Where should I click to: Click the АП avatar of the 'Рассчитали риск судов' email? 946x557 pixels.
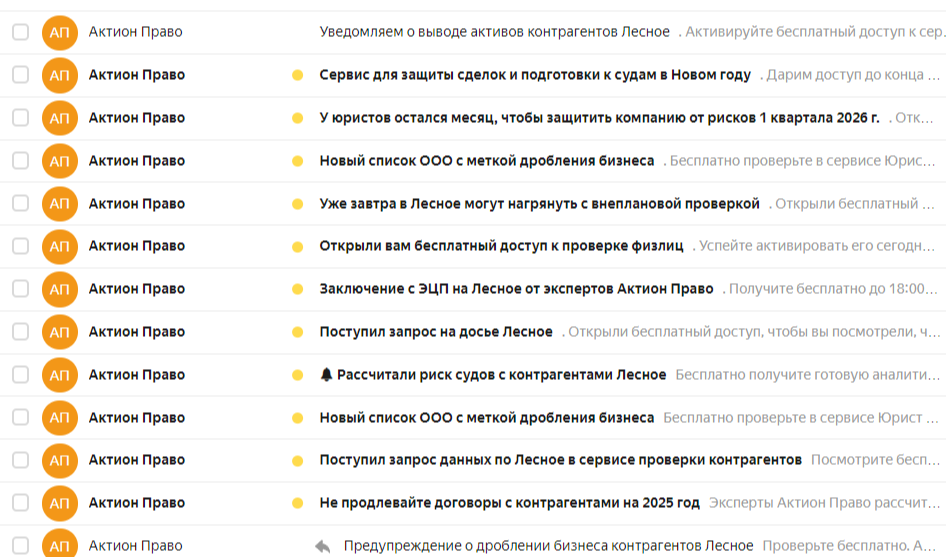point(60,375)
